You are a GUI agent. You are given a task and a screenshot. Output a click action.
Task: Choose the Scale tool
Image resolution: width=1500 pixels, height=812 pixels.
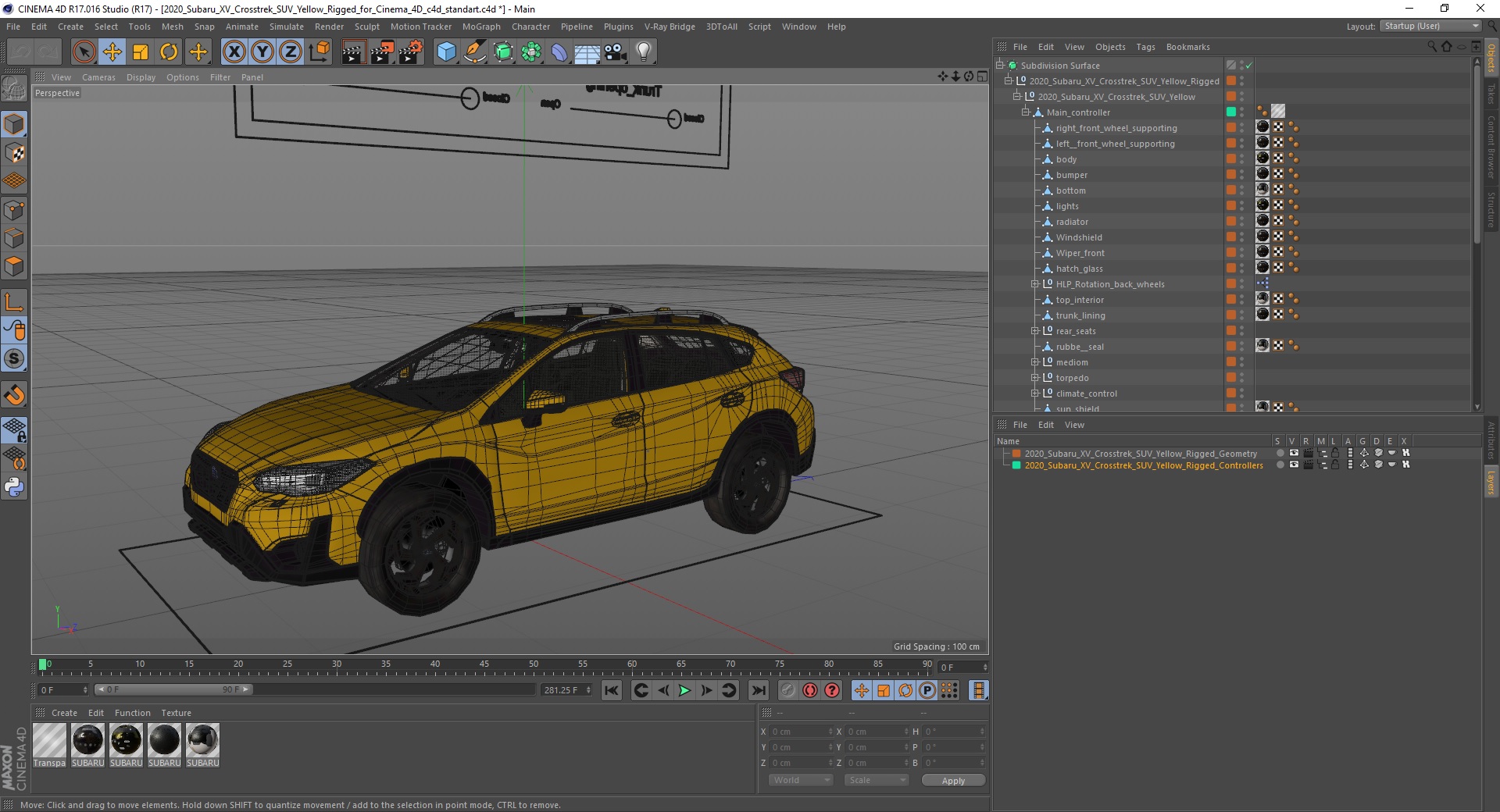(x=141, y=52)
